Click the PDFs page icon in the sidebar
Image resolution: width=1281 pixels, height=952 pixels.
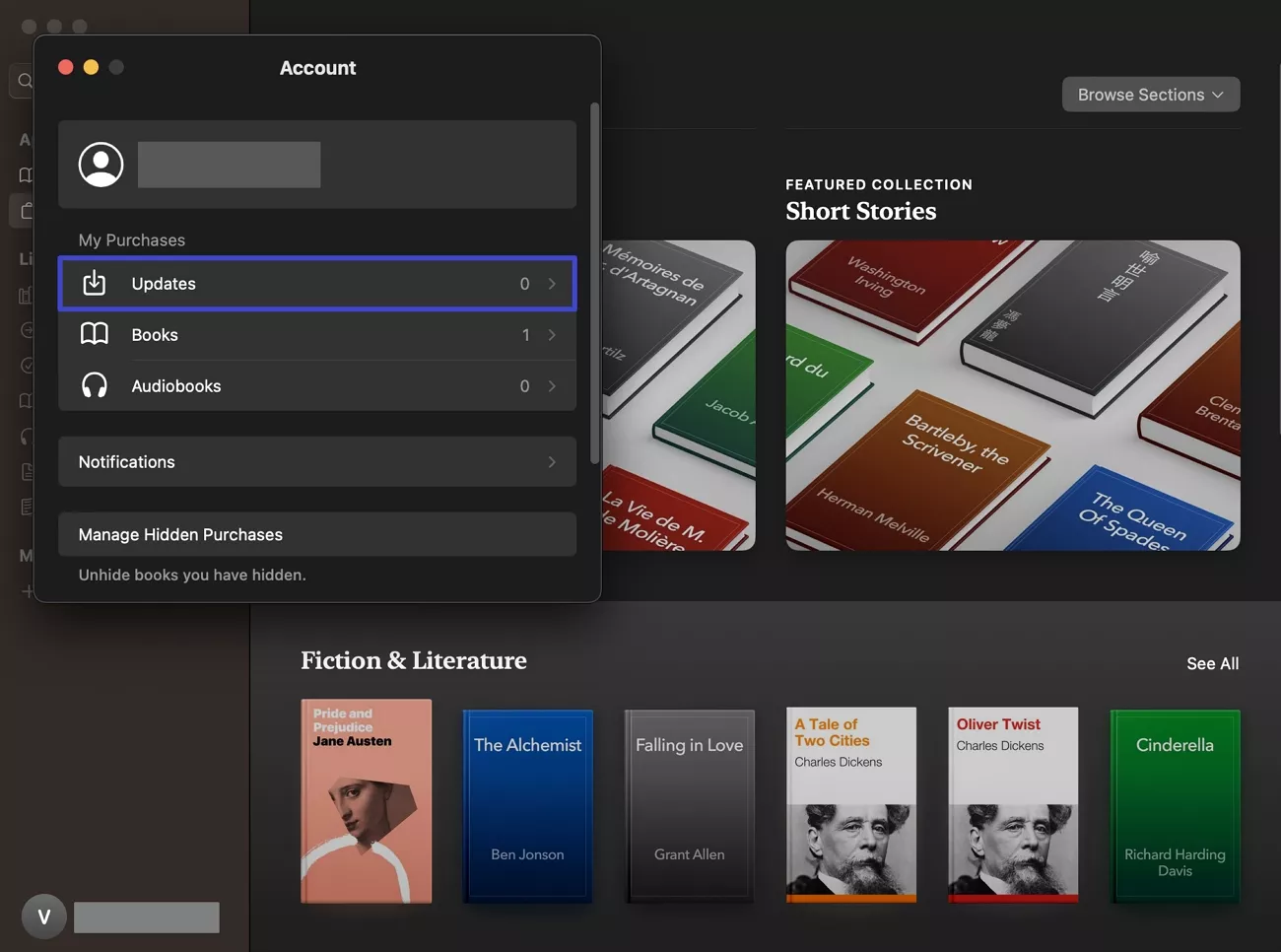pyautogui.click(x=27, y=471)
